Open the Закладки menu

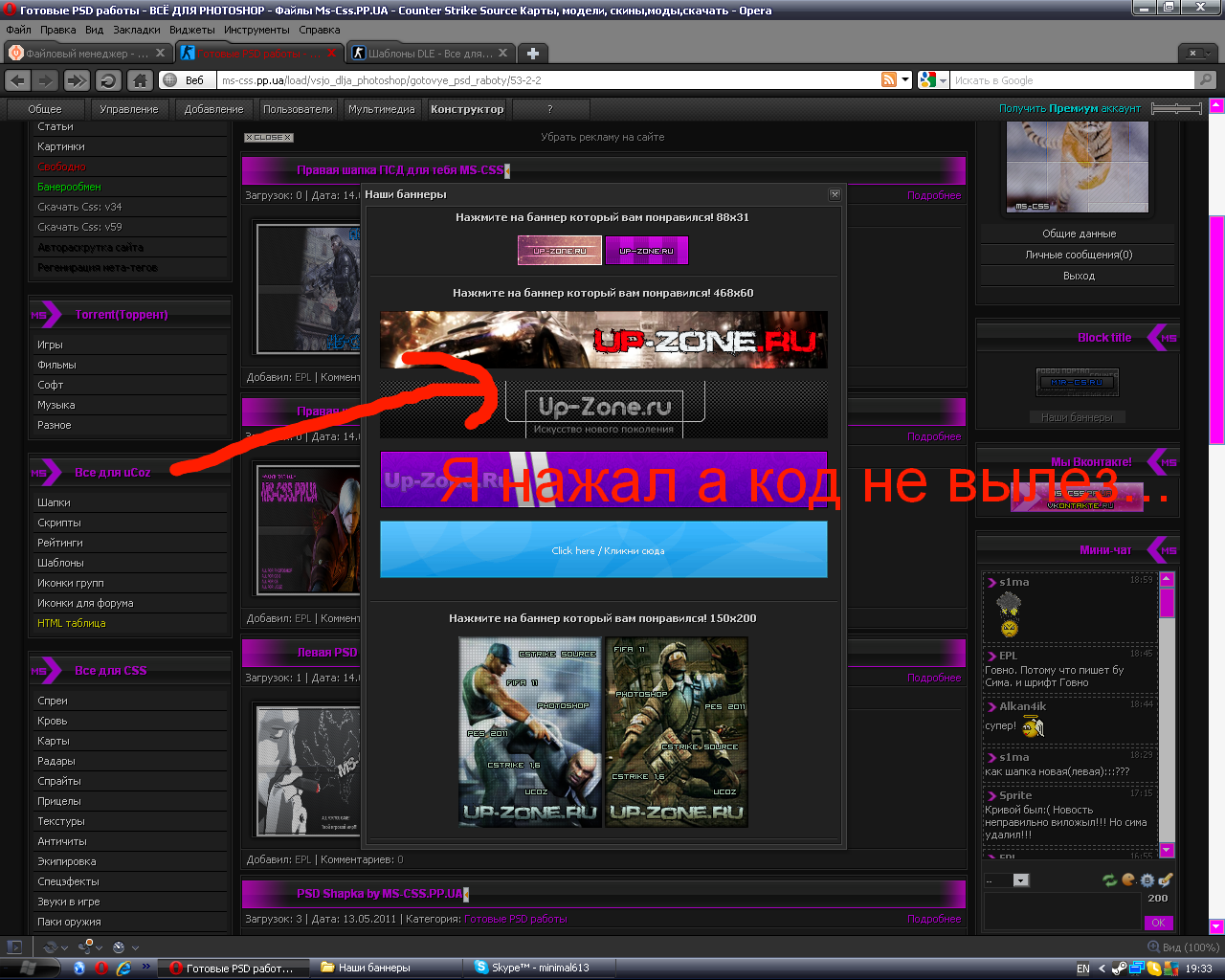coord(136,30)
